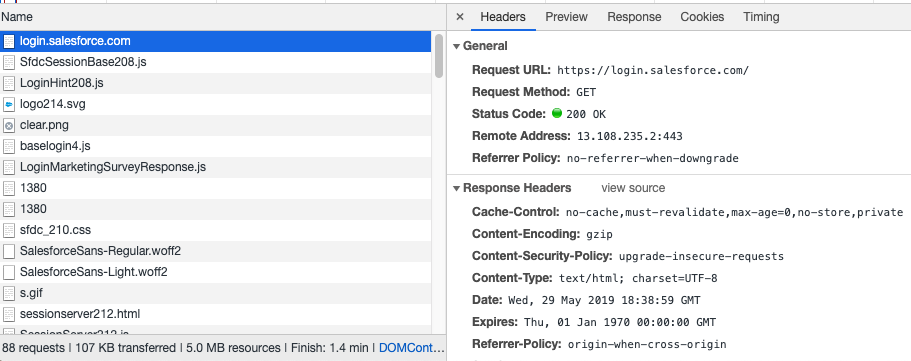Open the Preview tab
The height and width of the screenshot is (361, 911).
click(x=566, y=17)
